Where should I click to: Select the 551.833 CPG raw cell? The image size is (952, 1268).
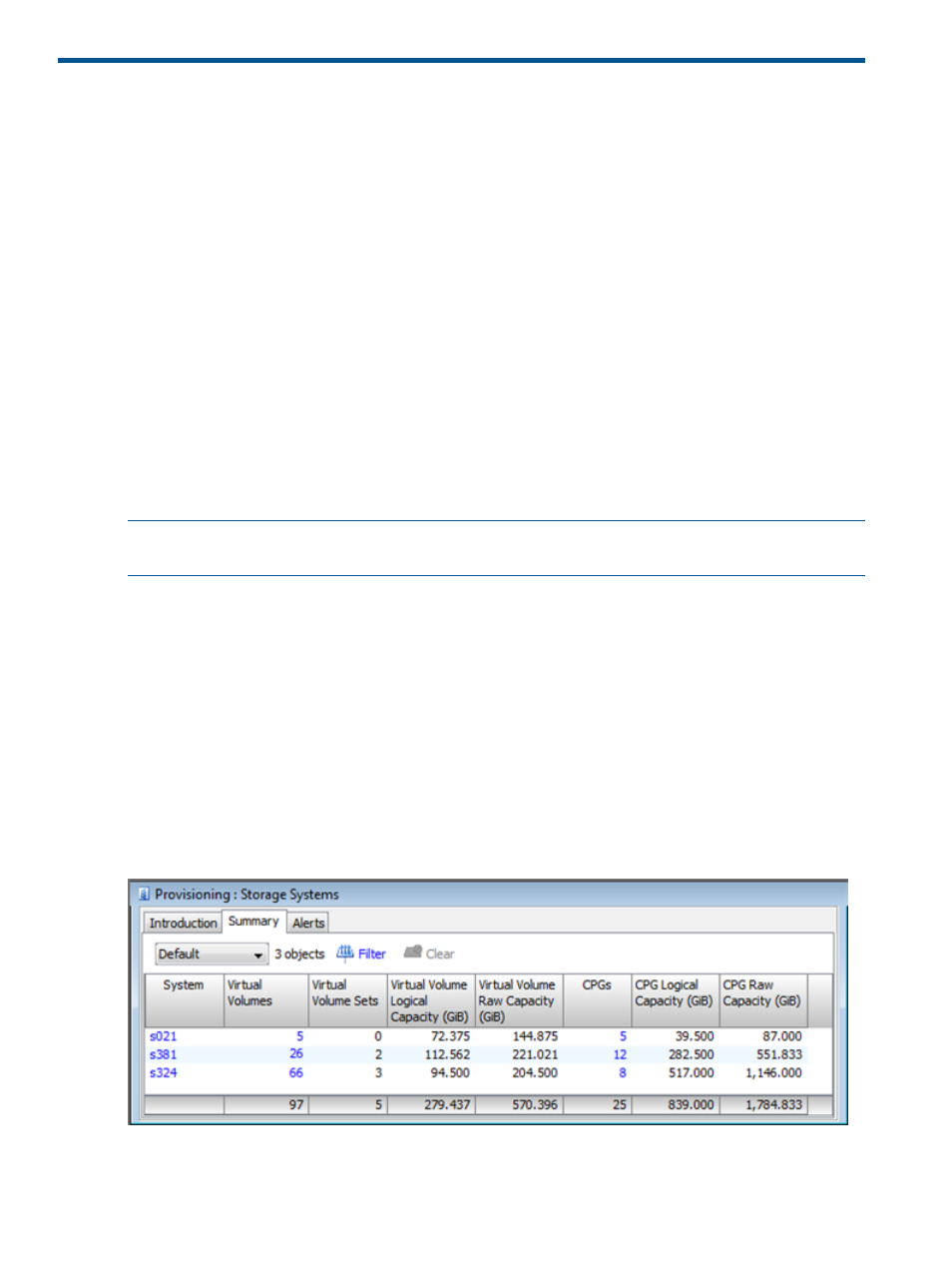point(763,1054)
